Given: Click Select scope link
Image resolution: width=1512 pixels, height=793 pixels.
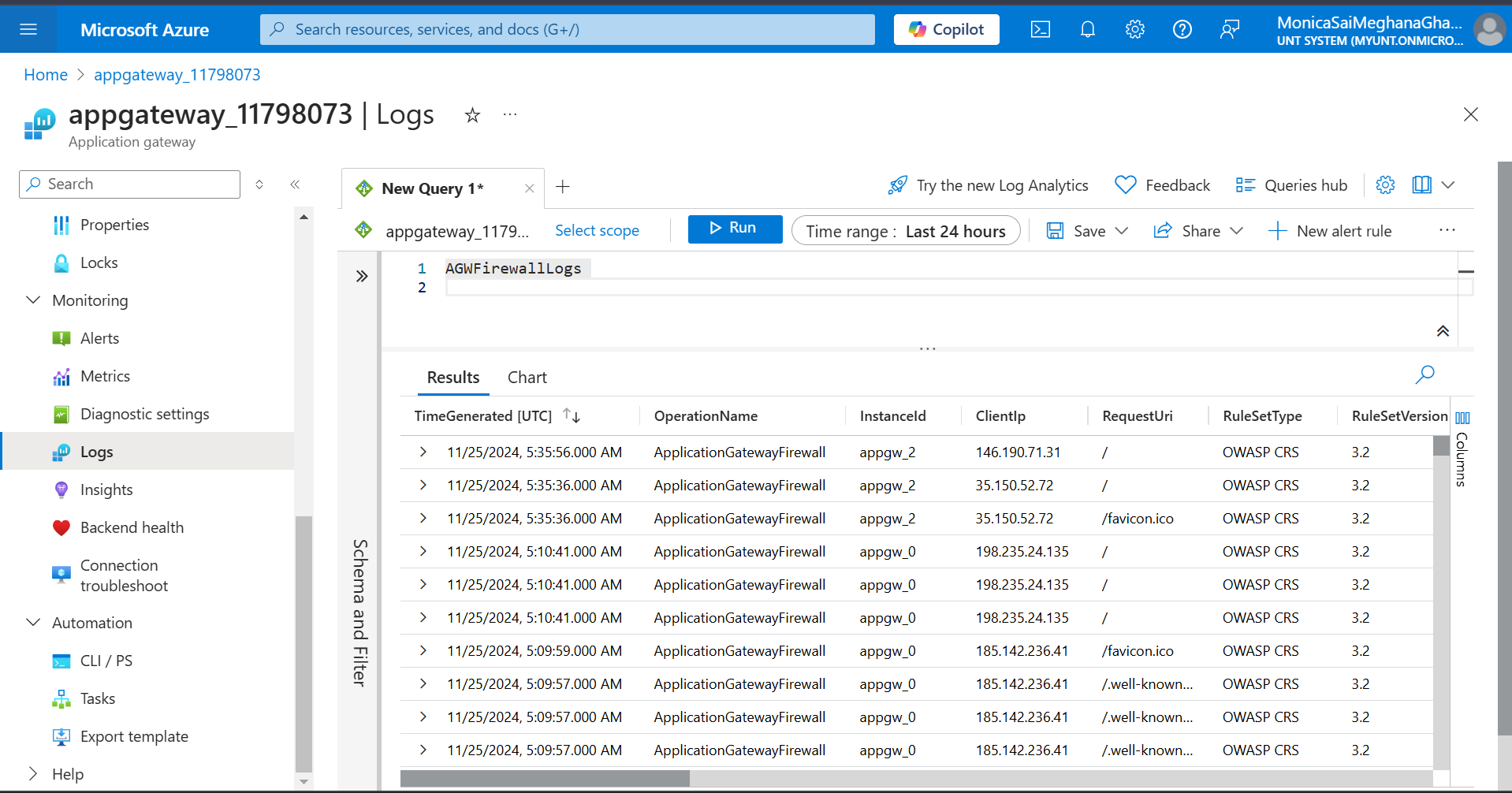Looking at the screenshot, I should [597, 230].
